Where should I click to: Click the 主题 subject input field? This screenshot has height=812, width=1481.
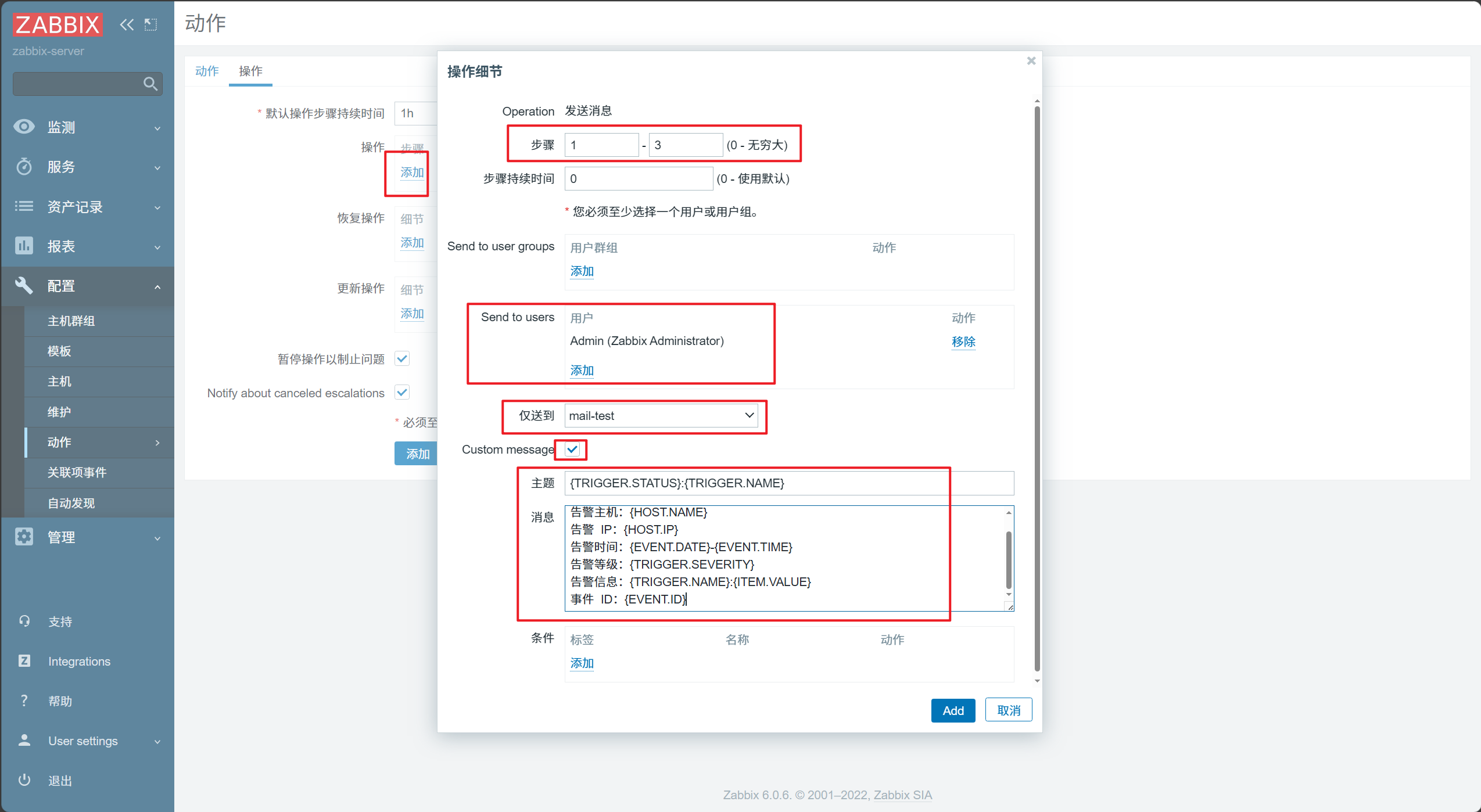(788, 483)
